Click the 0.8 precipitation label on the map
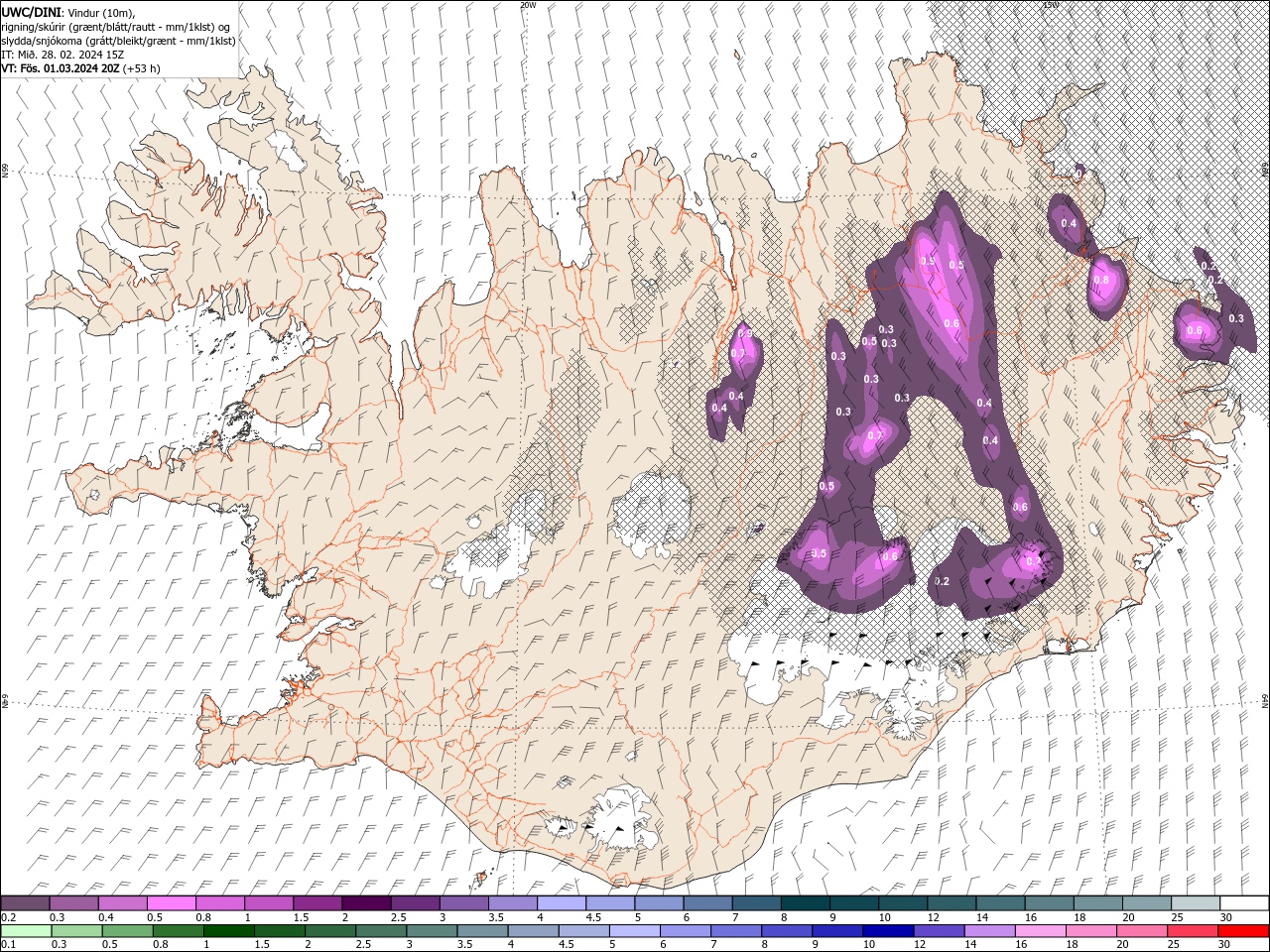The width and height of the screenshot is (1270, 952). click(1100, 281)
